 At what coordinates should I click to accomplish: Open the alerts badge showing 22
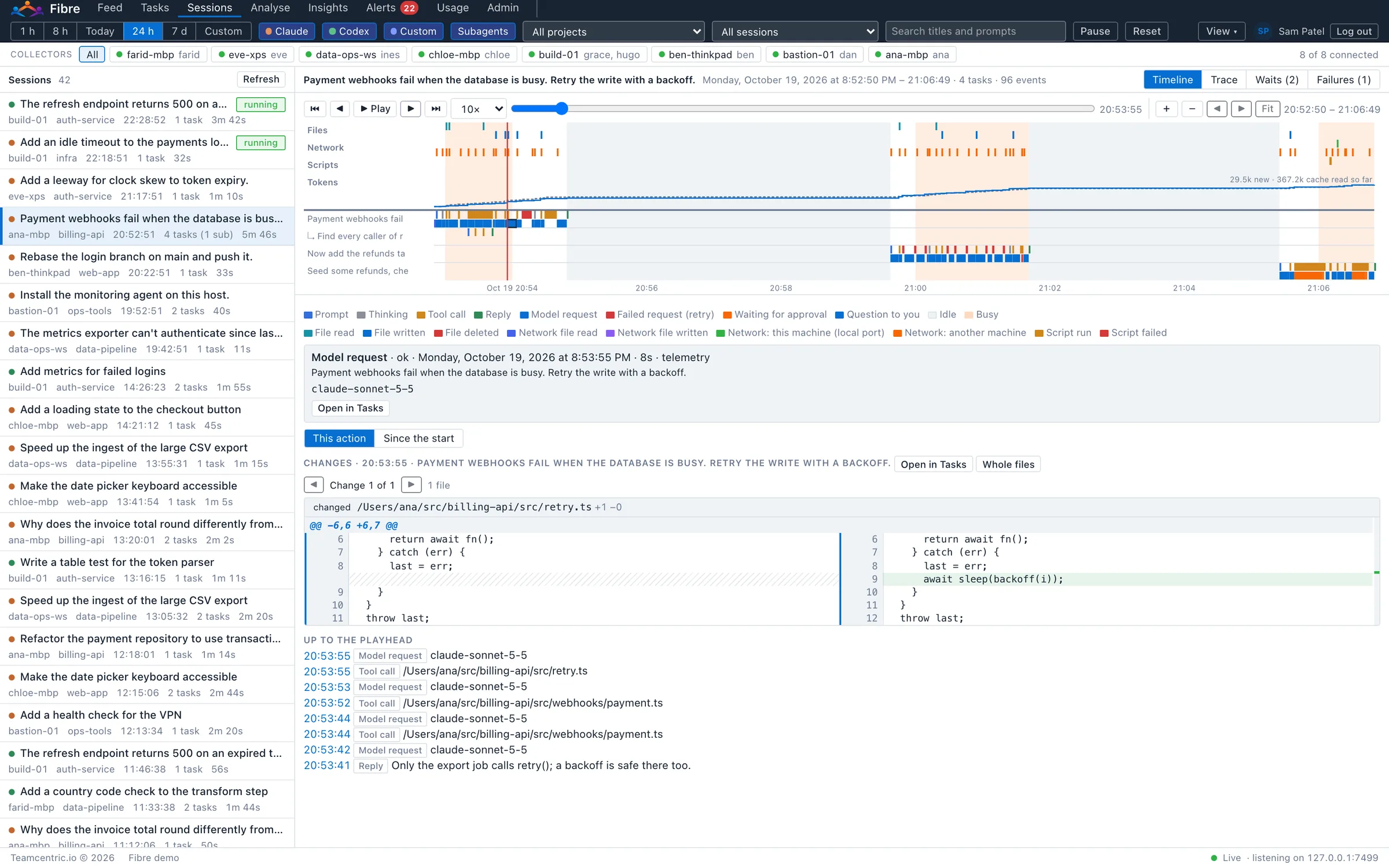tap(409, 8)
